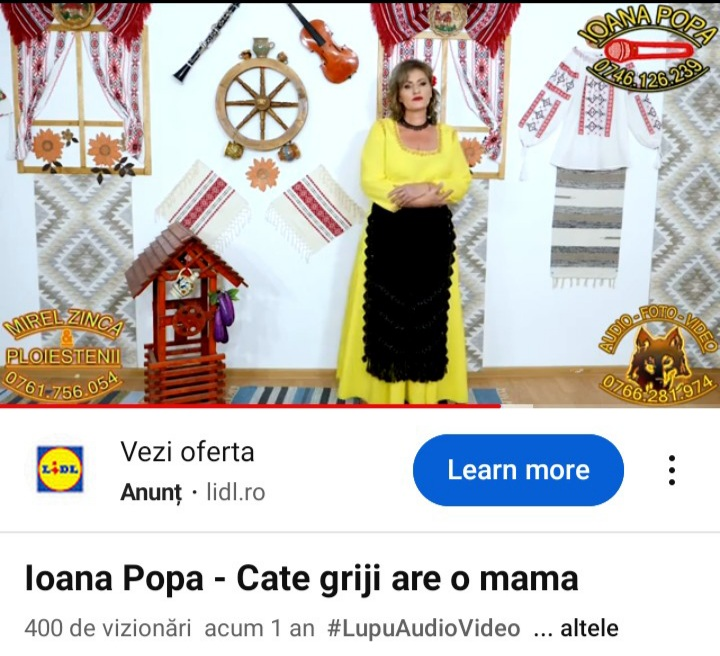Tap the Anunț ad label

click(x=151, y=493)
